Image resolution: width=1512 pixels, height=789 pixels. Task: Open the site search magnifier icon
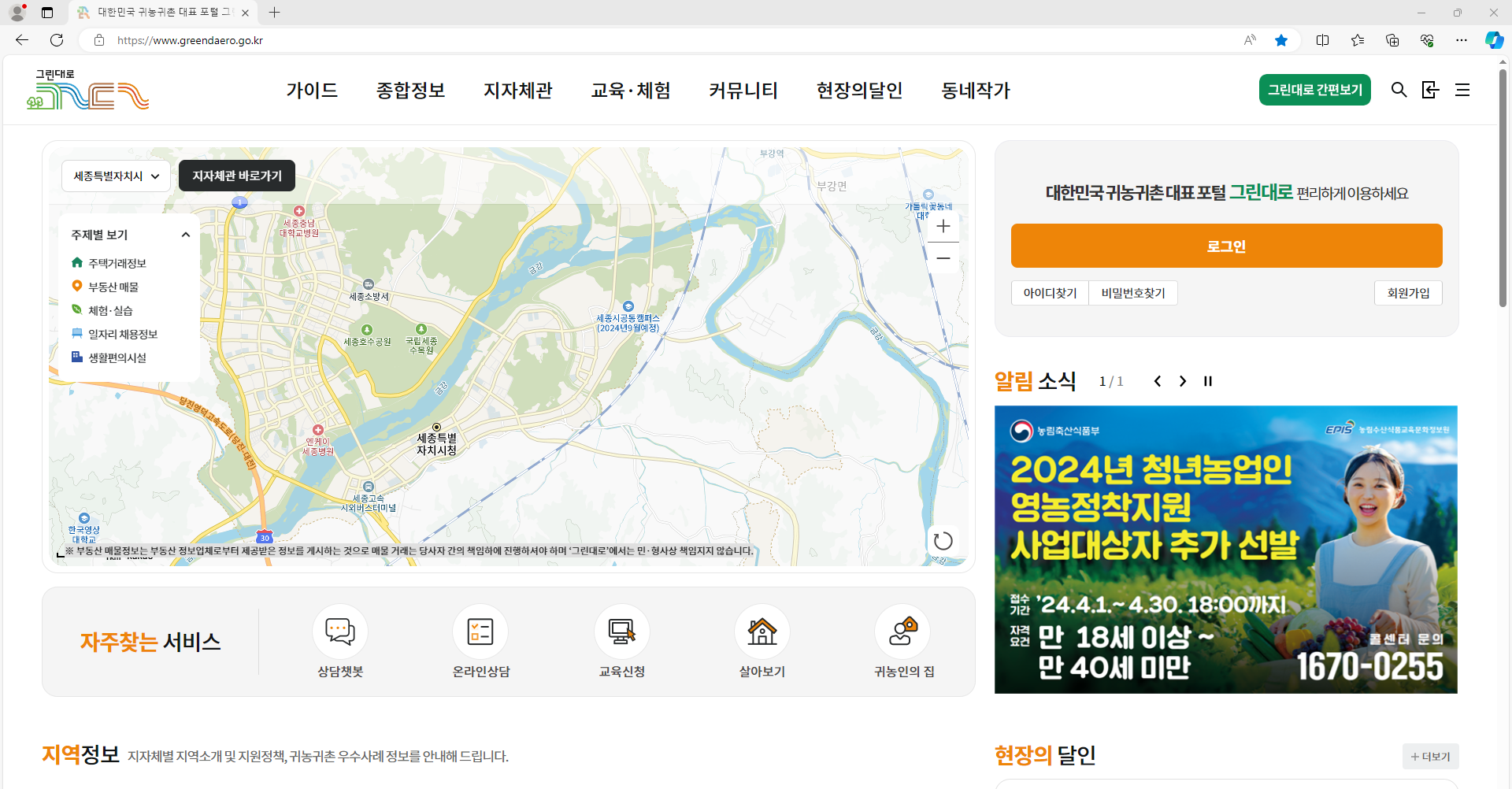(x=1399, y=90)
